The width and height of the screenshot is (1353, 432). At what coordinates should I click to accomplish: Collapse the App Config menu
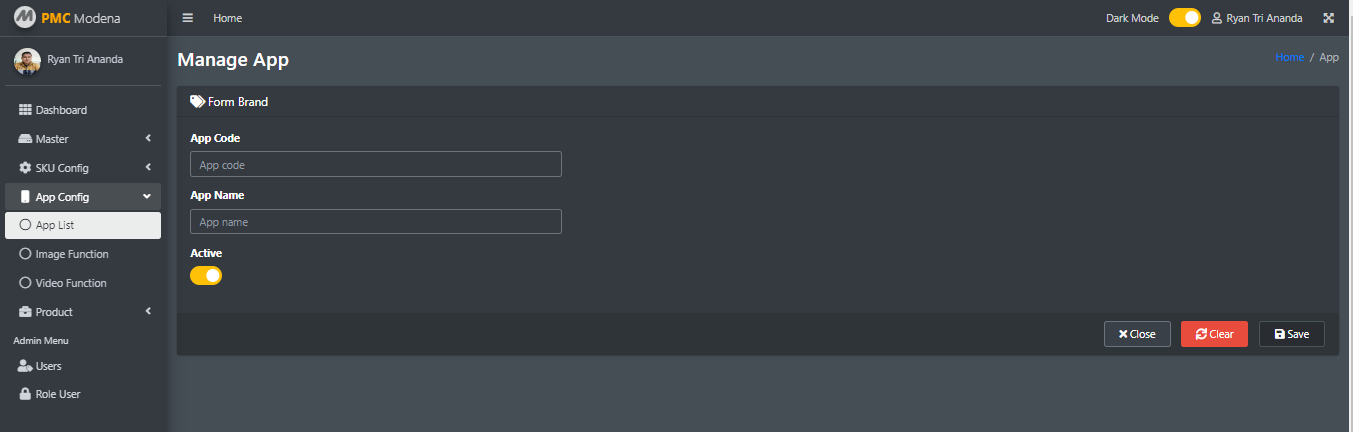pos(83,197)
